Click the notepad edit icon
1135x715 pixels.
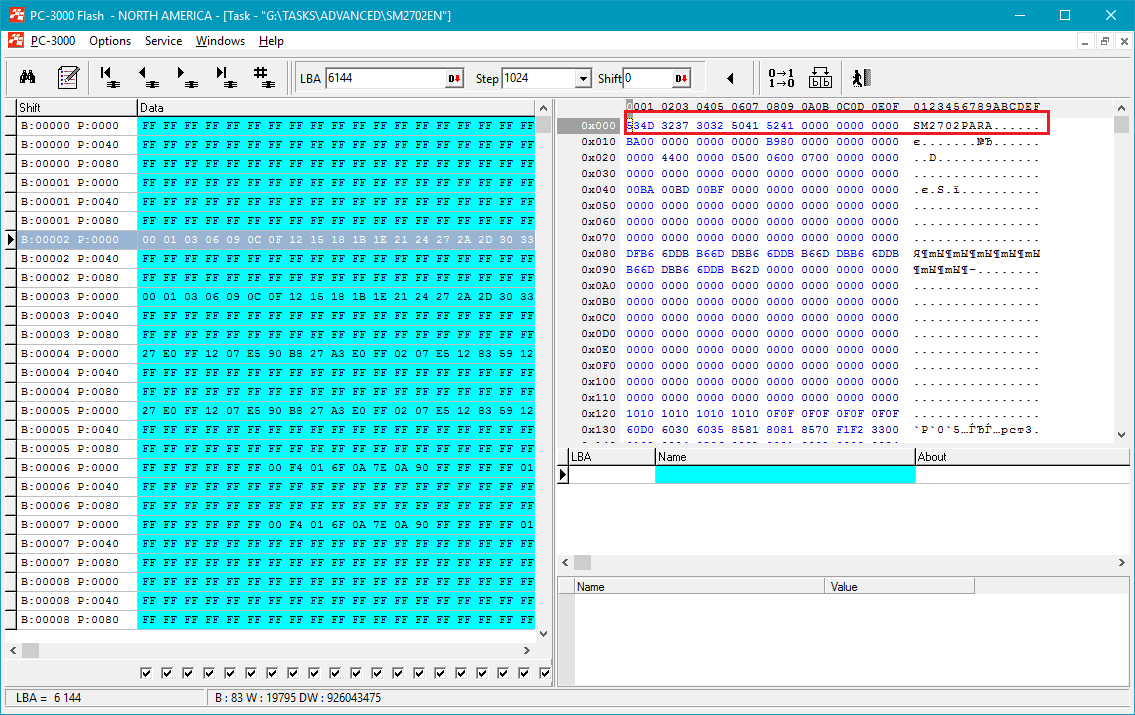pos(68,77)
